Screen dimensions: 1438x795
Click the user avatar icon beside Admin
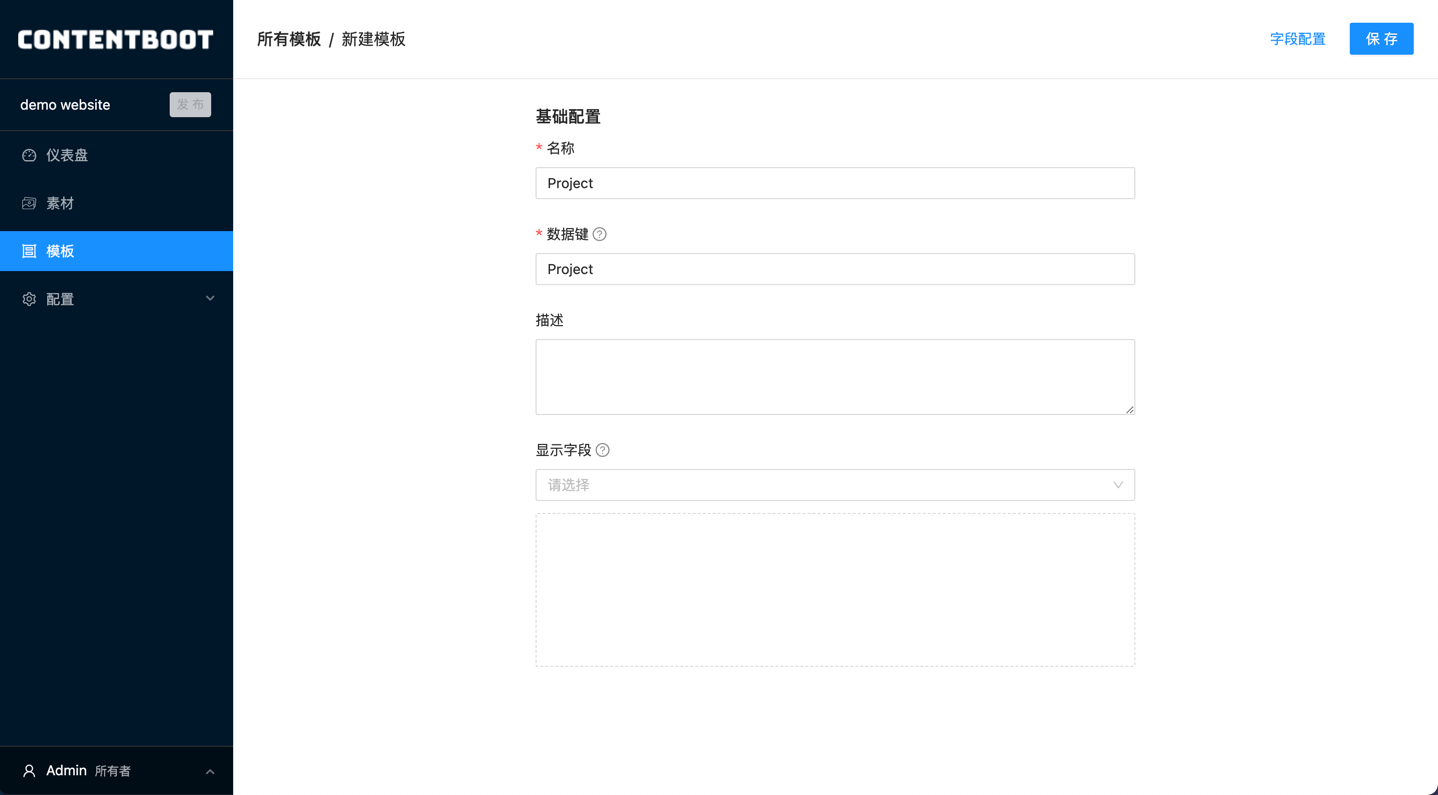click(x=29, y=771)
